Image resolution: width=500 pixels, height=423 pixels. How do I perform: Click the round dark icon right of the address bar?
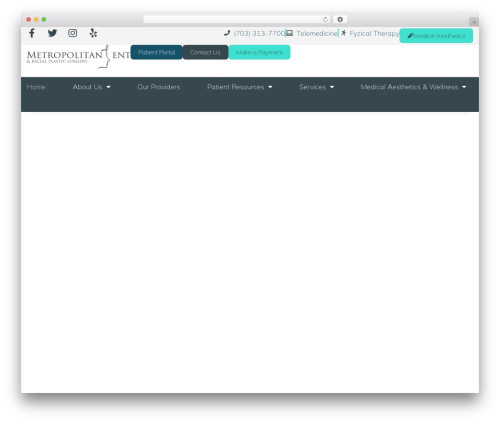click(340, 19)
